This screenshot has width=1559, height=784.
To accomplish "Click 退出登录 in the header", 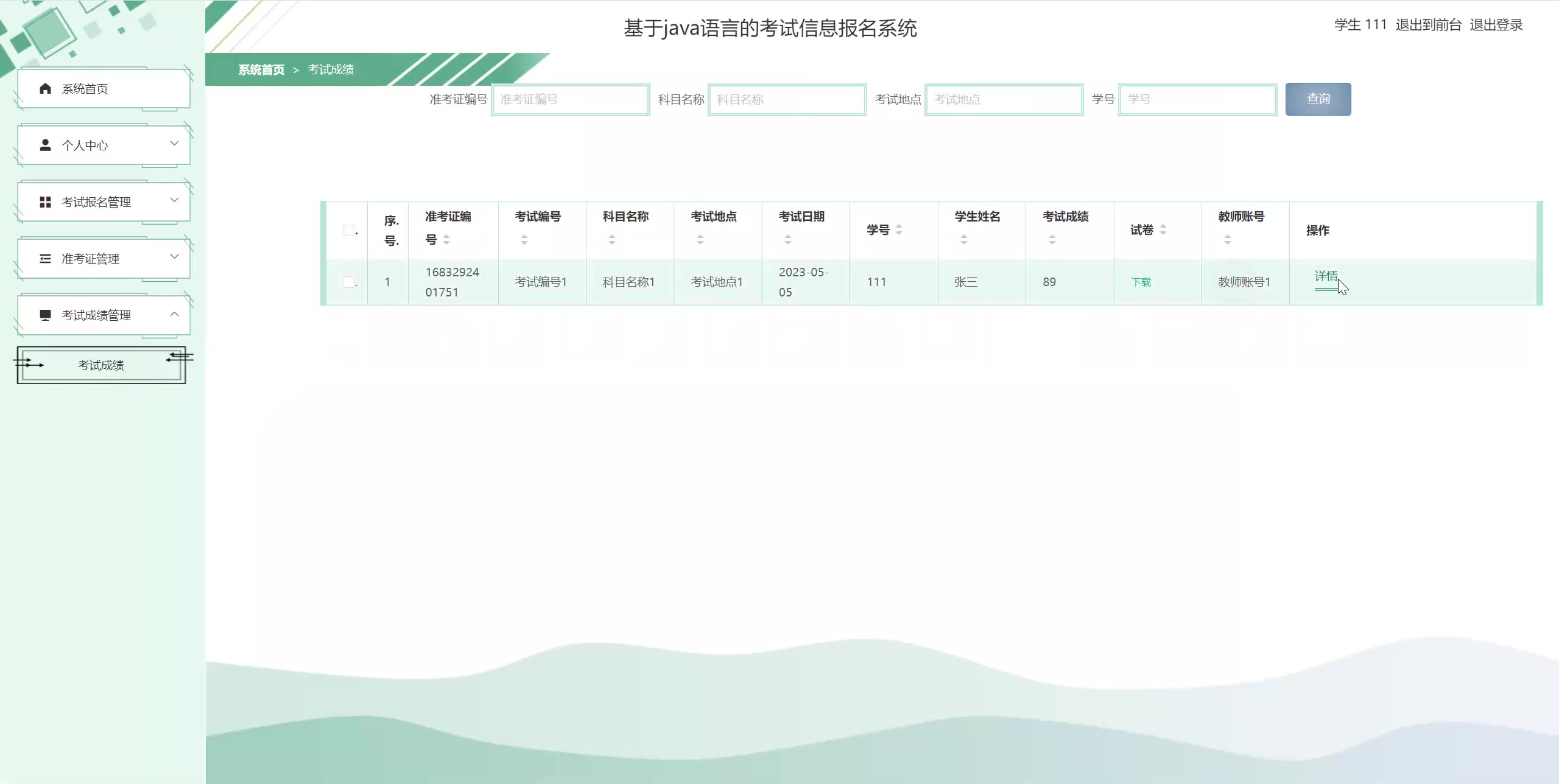I will click(1496, 25).
